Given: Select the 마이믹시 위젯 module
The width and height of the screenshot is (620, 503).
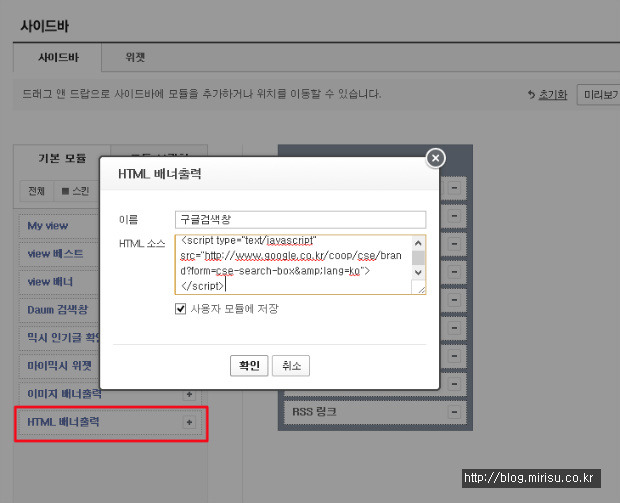Looking at the screenshot, I should (x=59, y=366).
